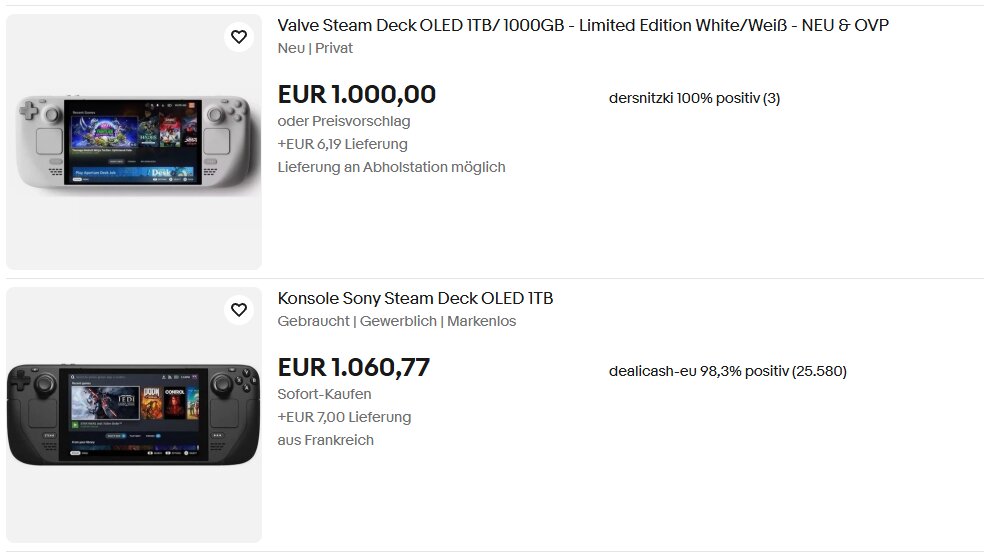984x553 pixels.
Task: Open the black Steam Deck product image
Action: pyautogui.click(x=133, y=414)
